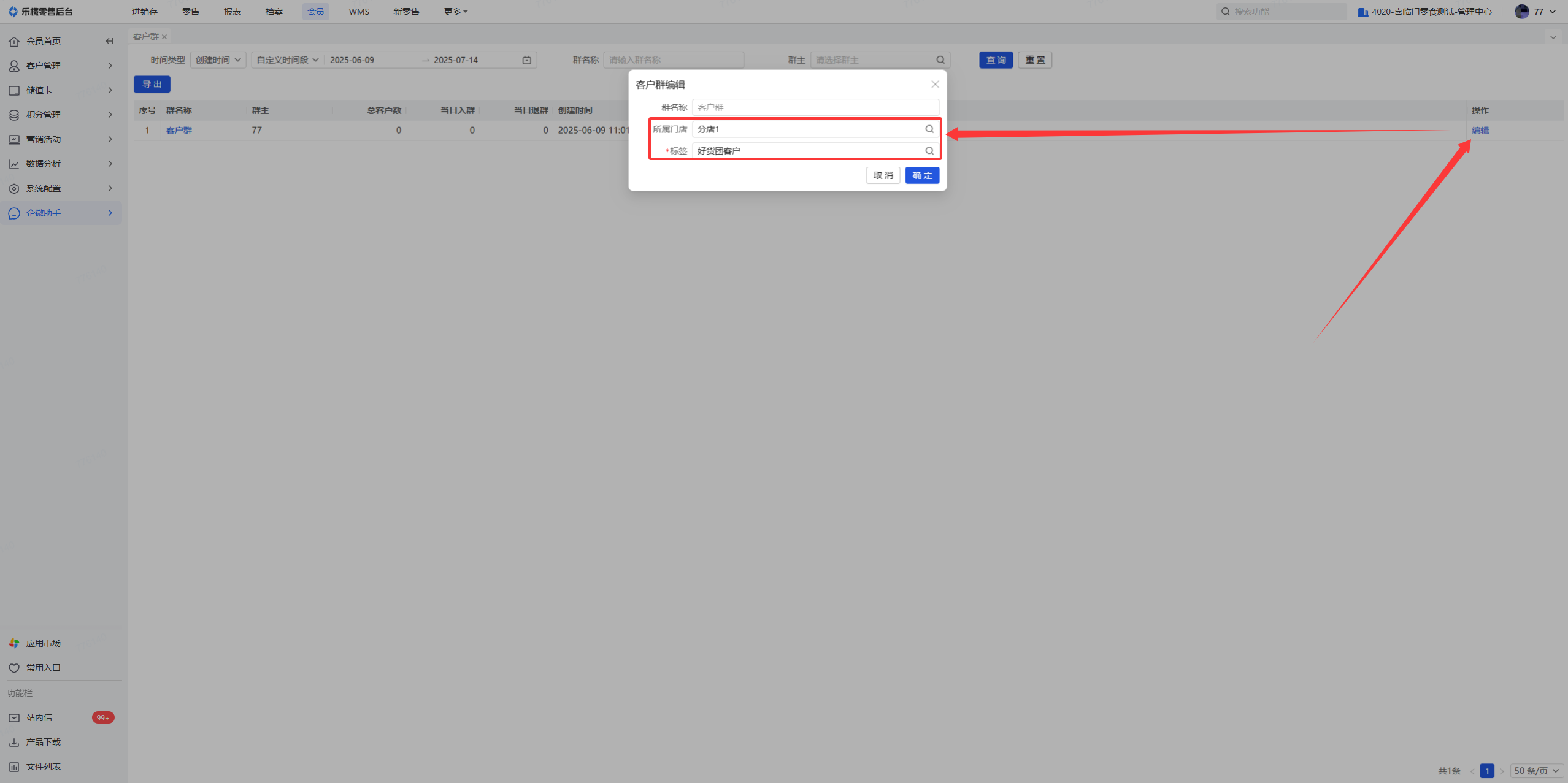Open the 50条/页 page size dropdown
Viewport: 1568px width, 783px height.
point(1536,771)
